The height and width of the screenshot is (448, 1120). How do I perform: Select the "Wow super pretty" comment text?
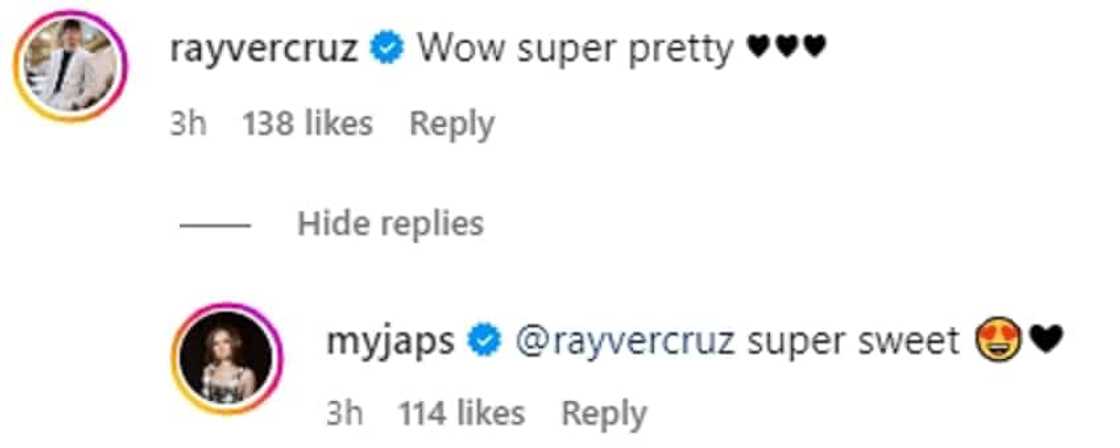click(575, 48)
